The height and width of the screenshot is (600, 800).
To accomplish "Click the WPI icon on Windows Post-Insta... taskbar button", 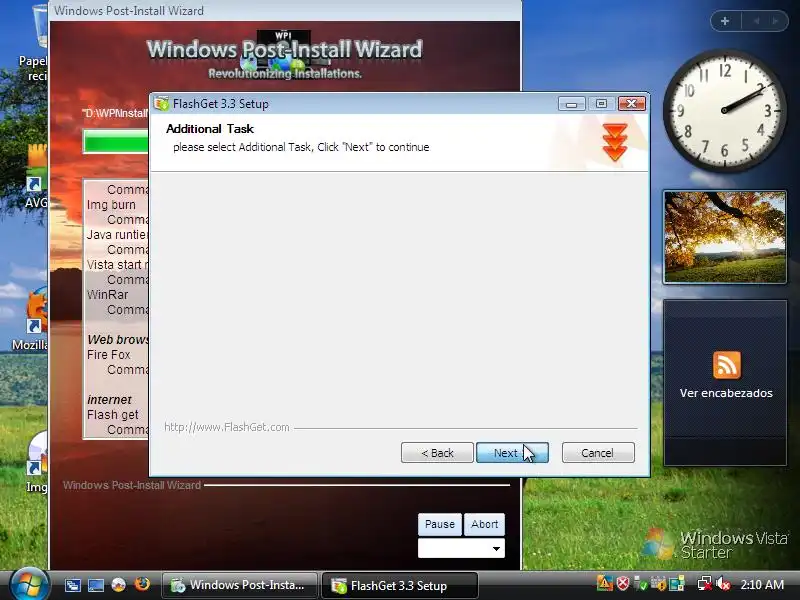I will point(178,585).
